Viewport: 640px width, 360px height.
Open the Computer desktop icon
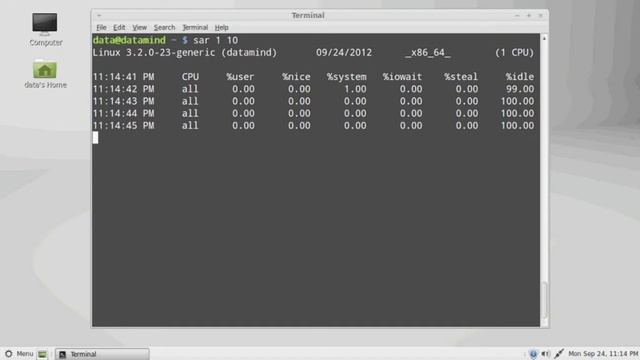tap(45, 29)
